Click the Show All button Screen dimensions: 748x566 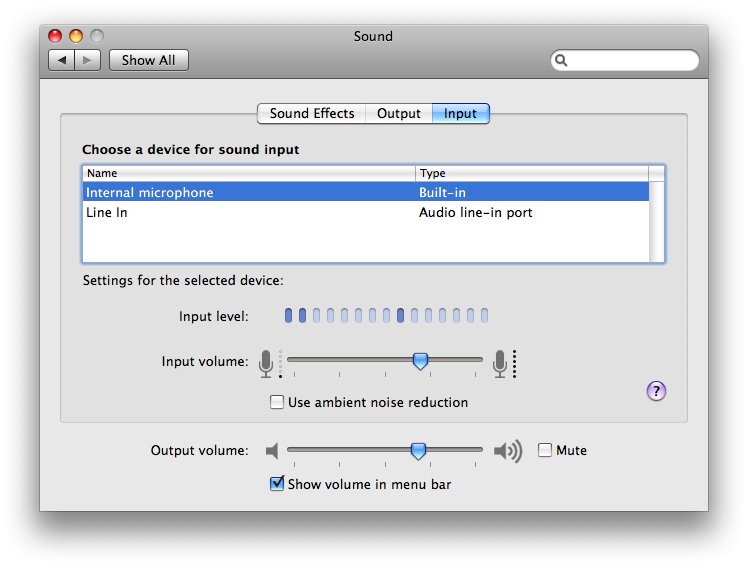(x=149, y=60)
